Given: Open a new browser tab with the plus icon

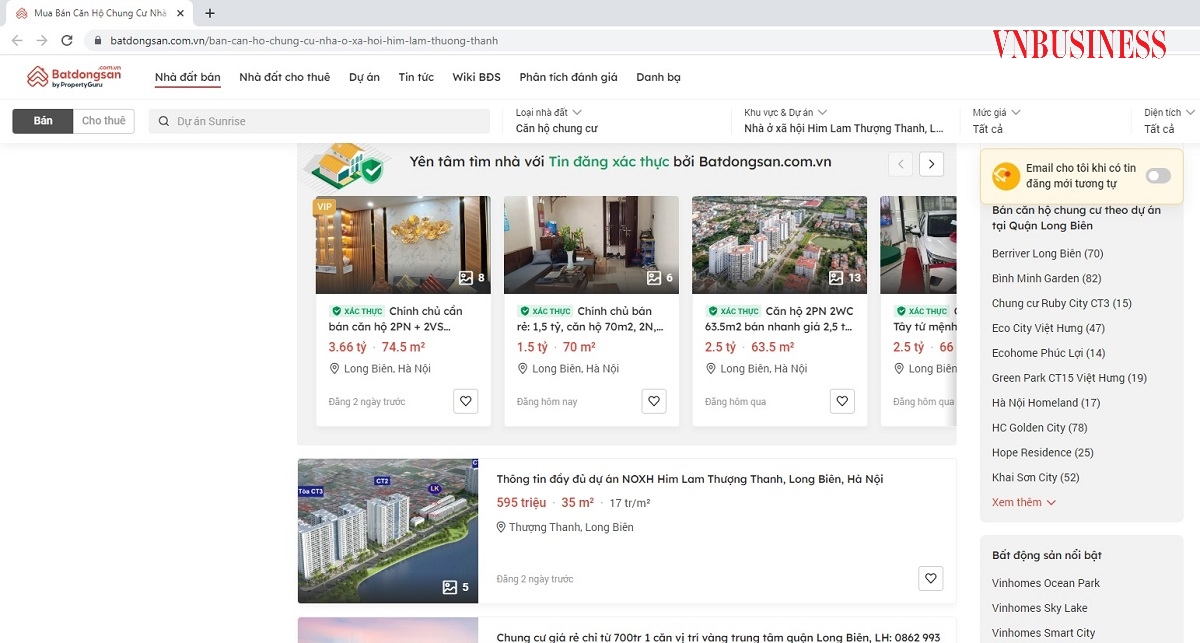Looking at the screenshot, I should point(208,14).
